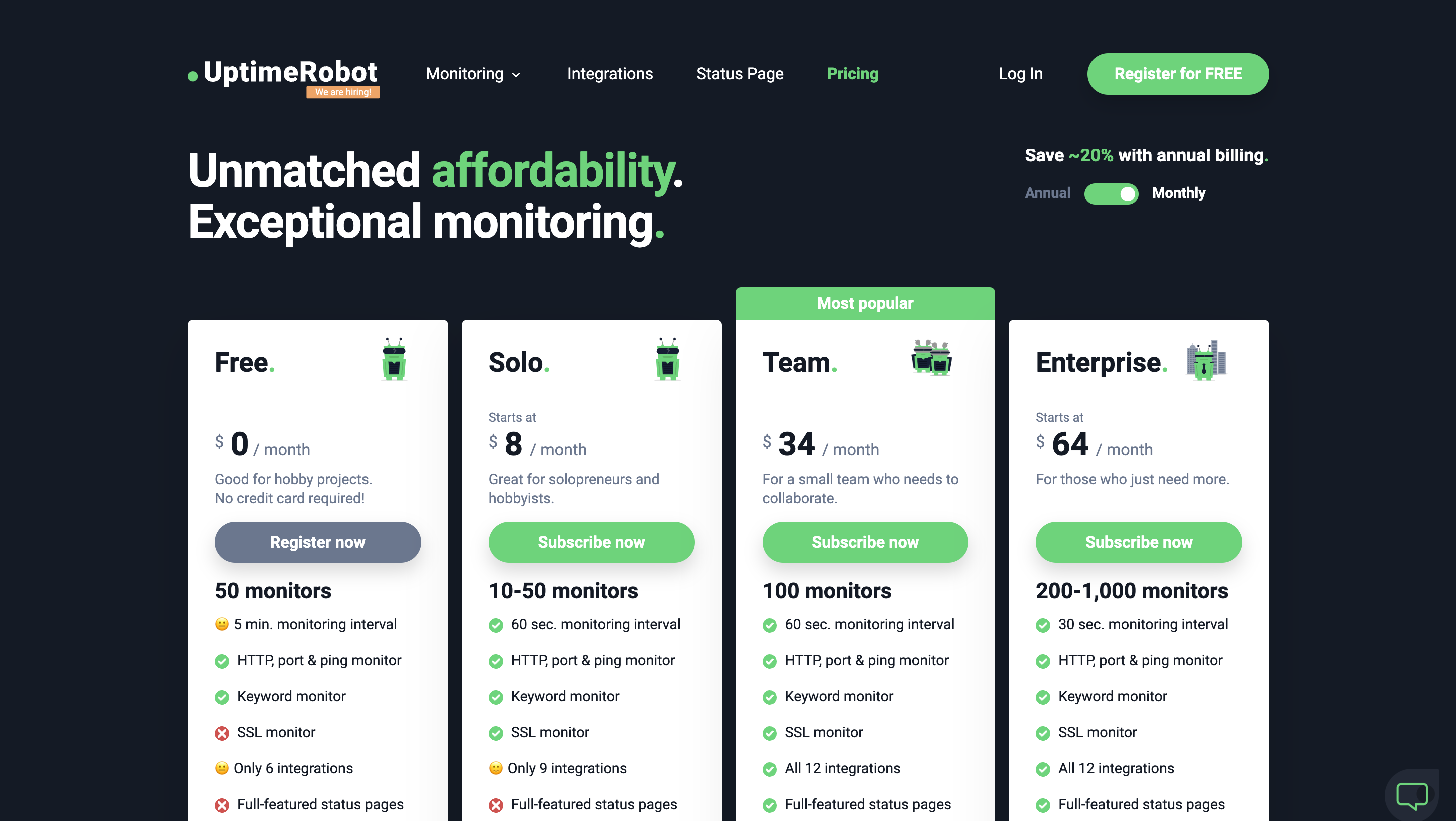The height and width of the screenshot is (821, 1456).
Task: Select the Pricing menu item
Action: [x=852, y=73]
